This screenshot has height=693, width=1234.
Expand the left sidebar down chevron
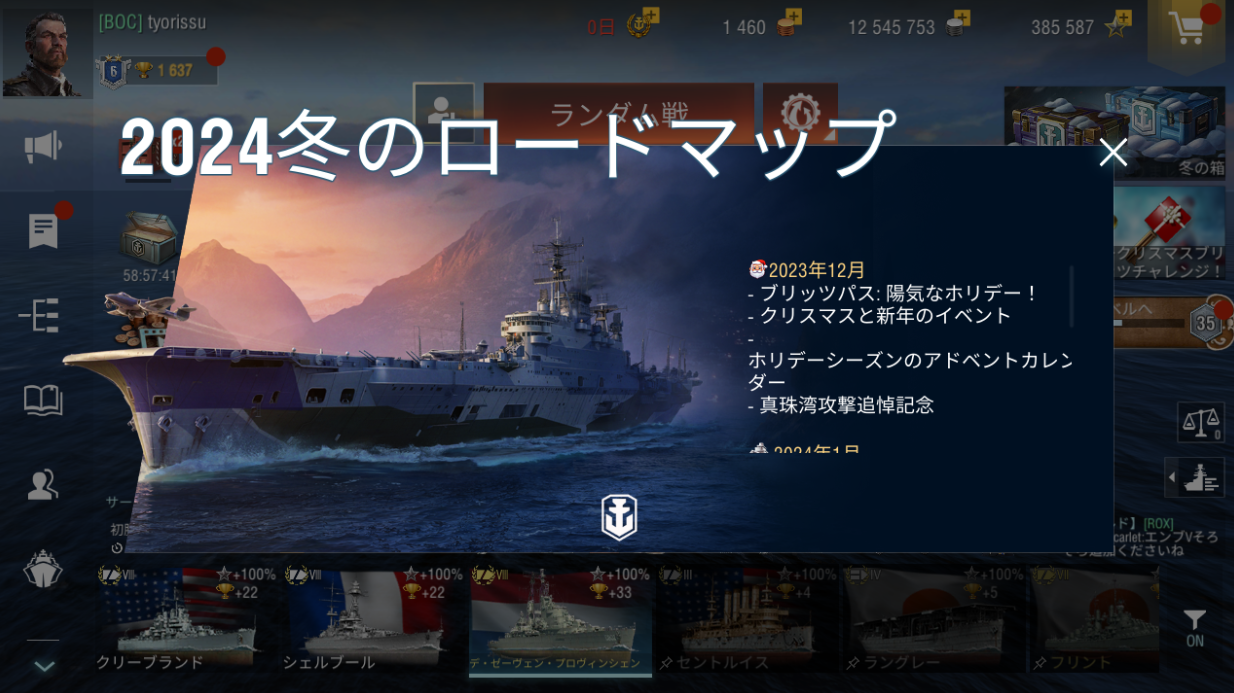pyautogui.click(x=45, y=665)
